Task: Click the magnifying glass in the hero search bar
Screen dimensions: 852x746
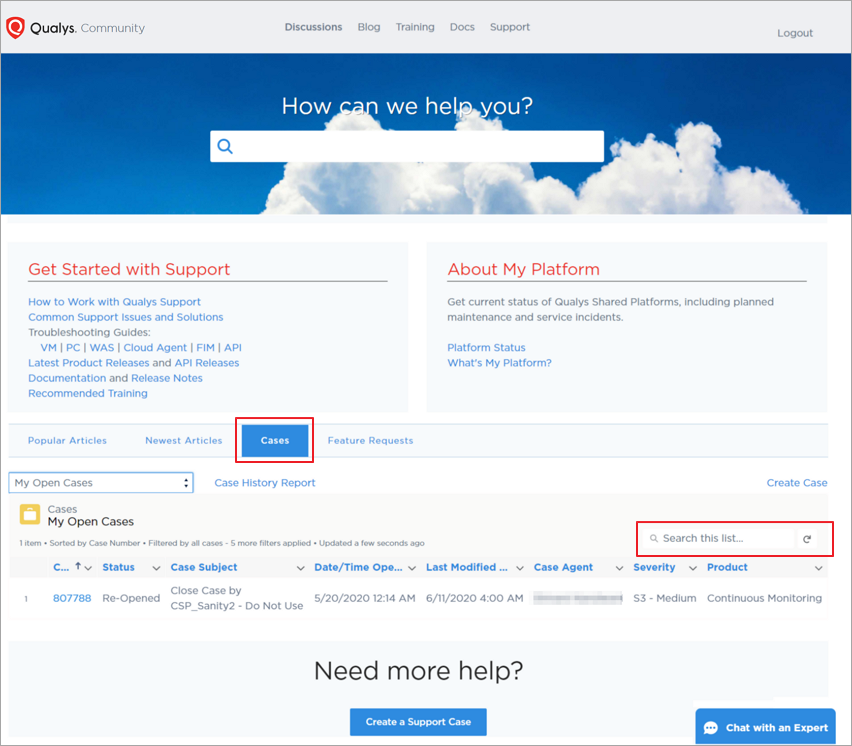Action: click(225, 146)
